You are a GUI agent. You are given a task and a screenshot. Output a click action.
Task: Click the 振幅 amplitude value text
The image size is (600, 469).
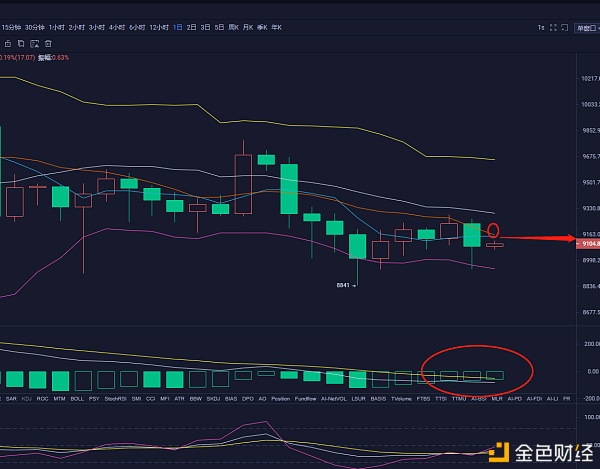tap(54, 58)
